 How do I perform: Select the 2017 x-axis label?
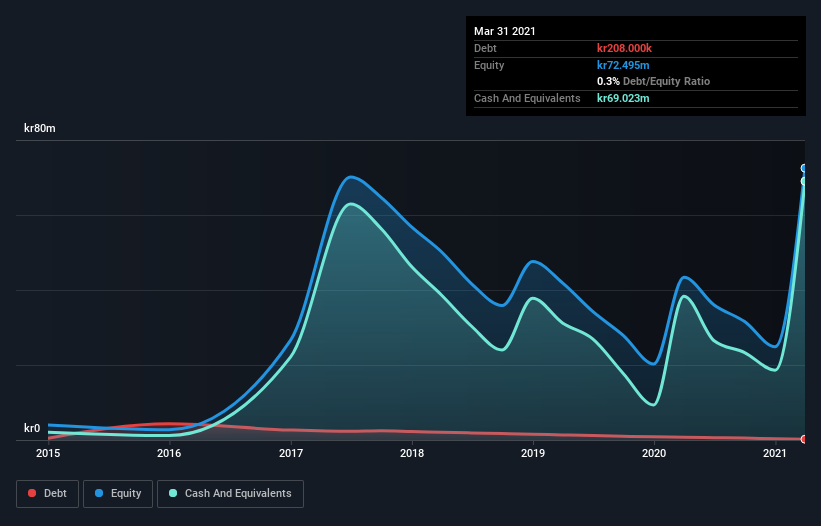coord(291,453)
